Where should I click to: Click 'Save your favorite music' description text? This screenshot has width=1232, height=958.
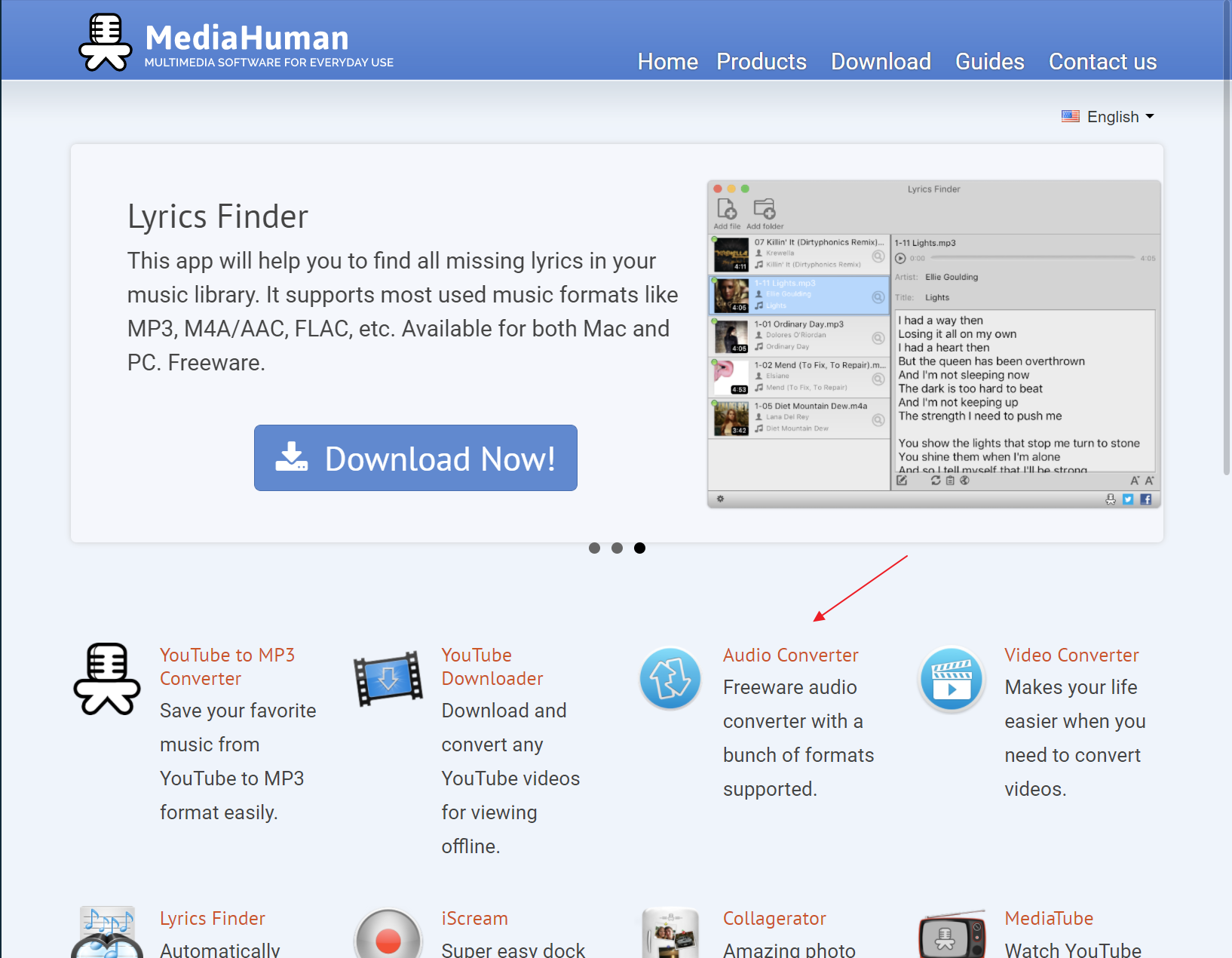238,762
